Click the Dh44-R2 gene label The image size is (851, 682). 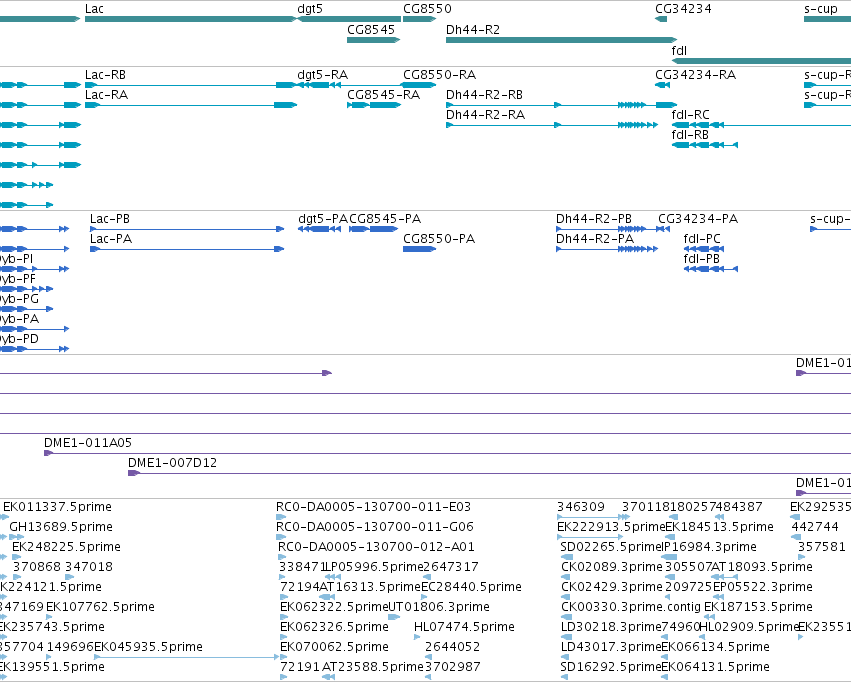(473, 30)
